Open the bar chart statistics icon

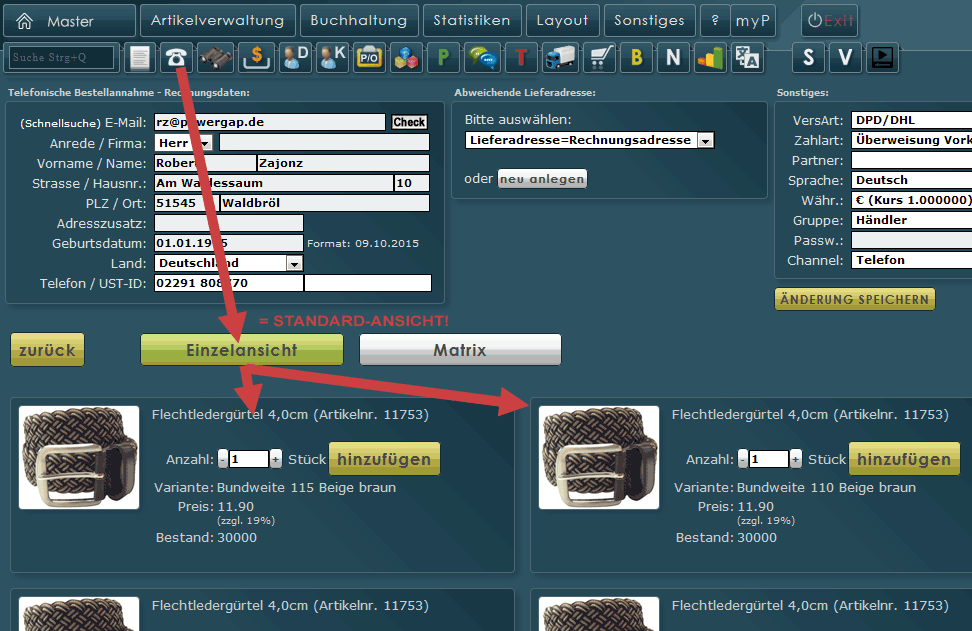(710, 58)
